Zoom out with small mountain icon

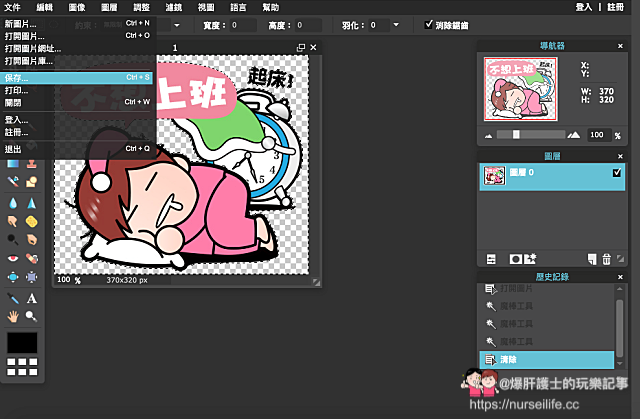488,135
